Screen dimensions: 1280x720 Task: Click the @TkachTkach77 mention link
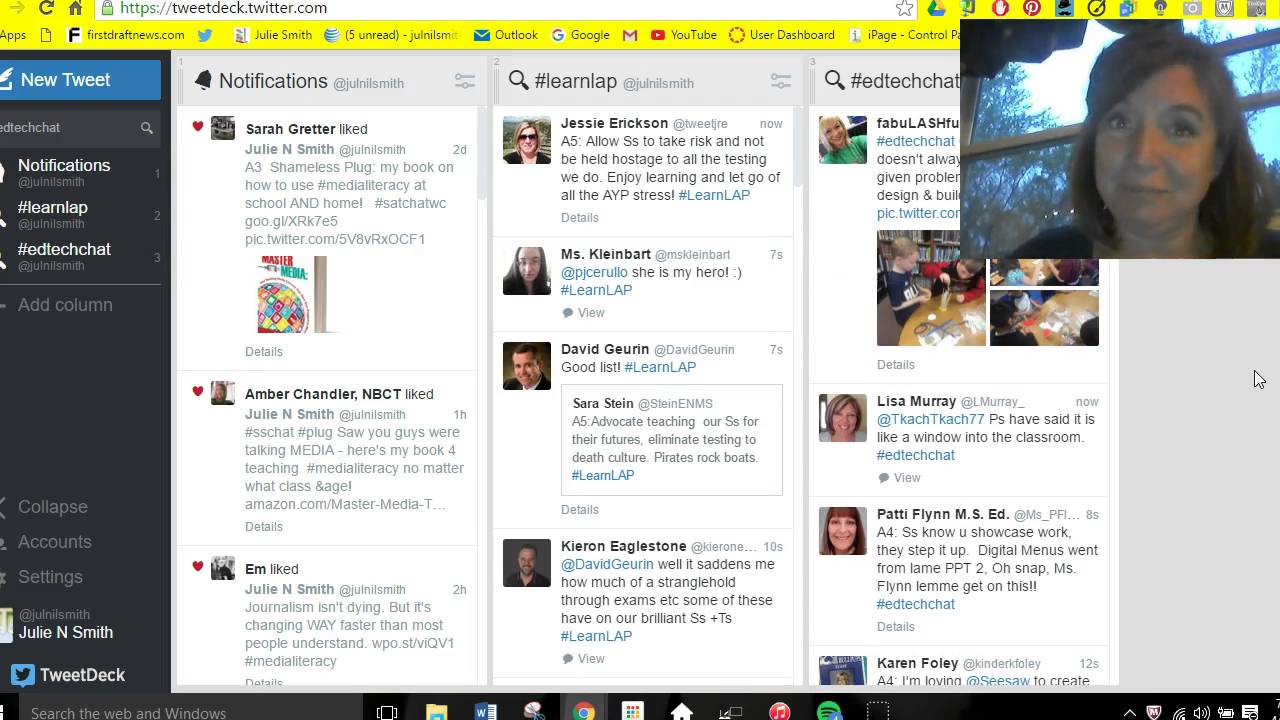coord(931,419)
